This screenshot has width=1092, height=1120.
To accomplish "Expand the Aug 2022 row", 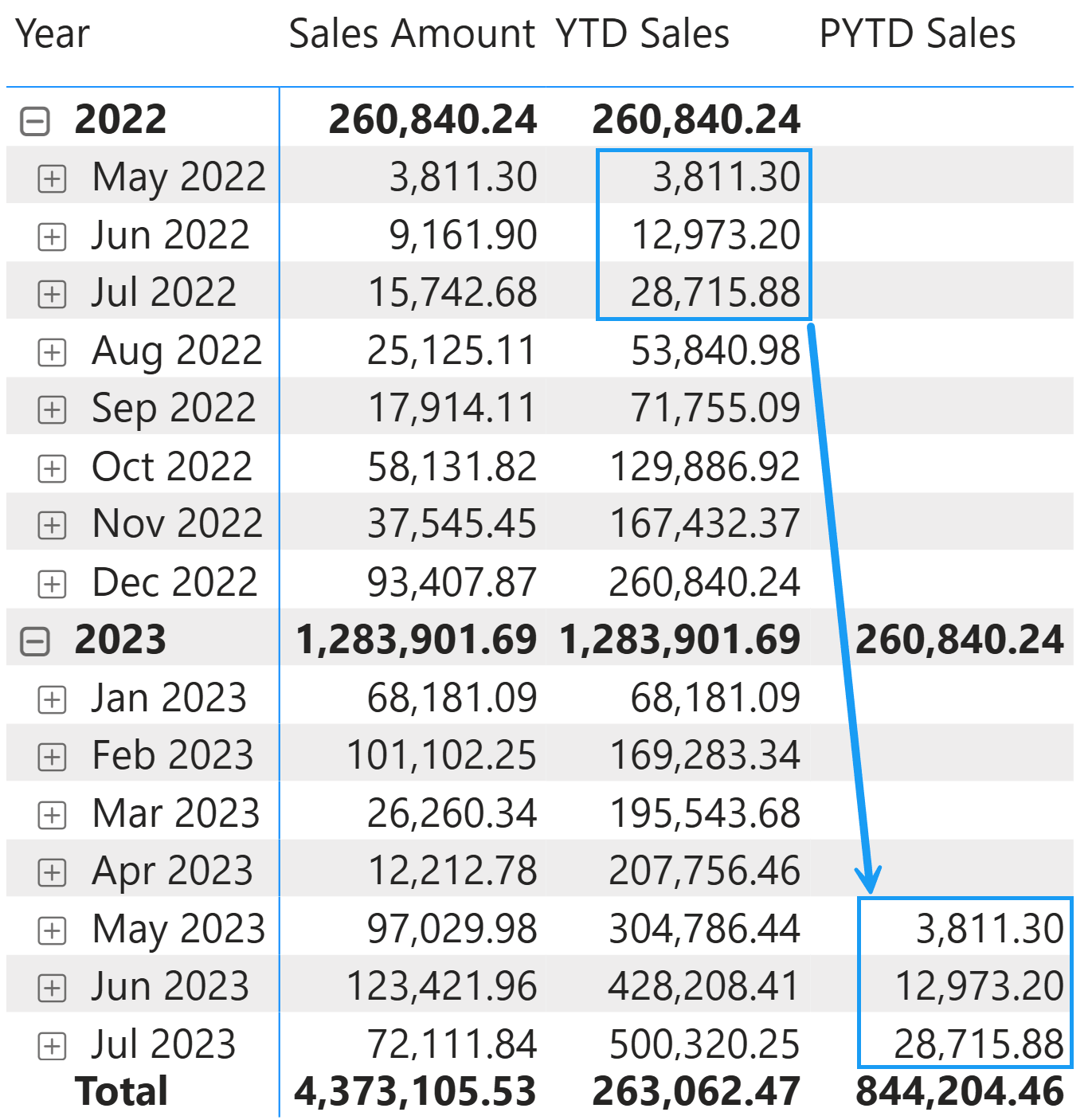I will pos(52,352).
